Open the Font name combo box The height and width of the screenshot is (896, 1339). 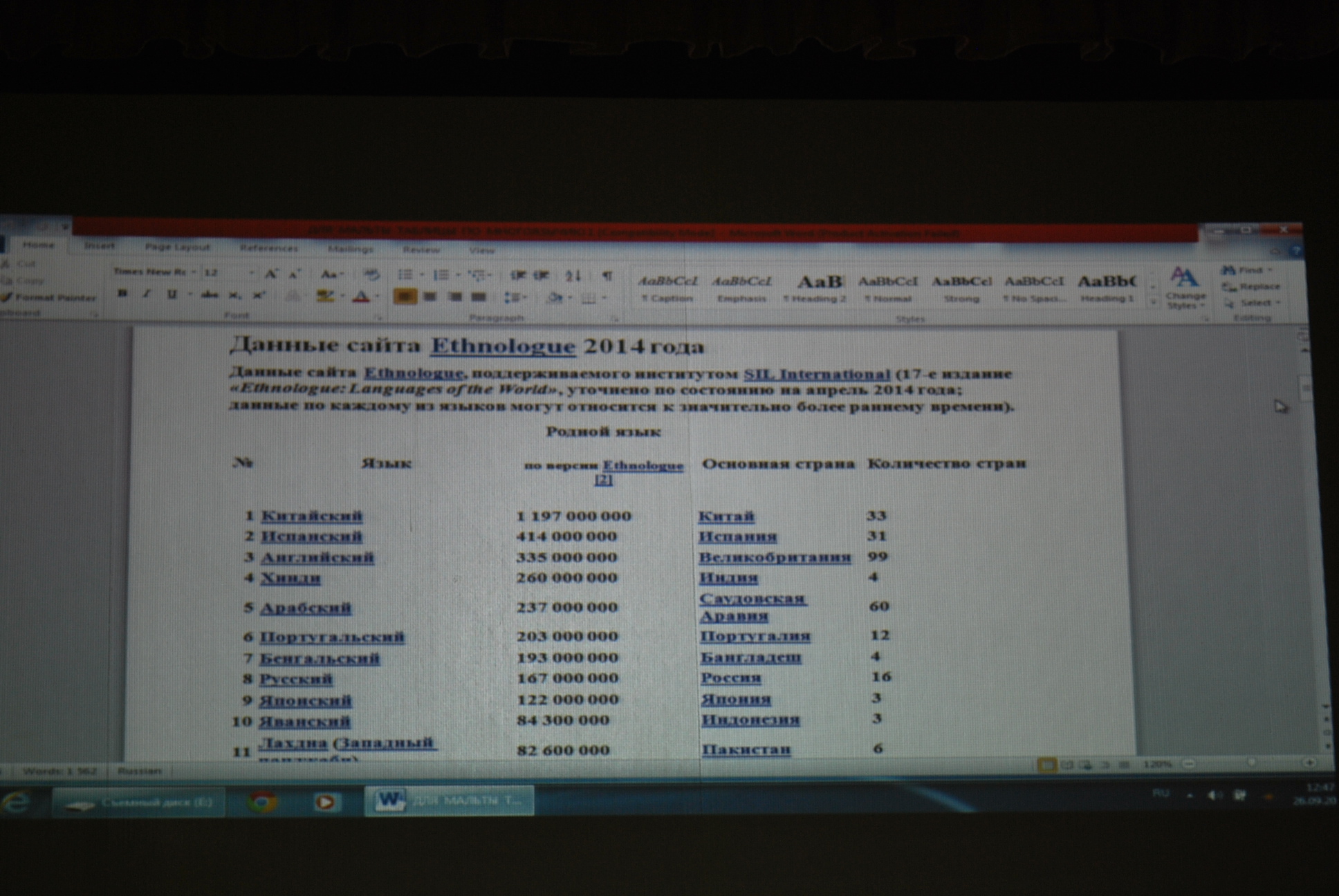coord(154,272)
